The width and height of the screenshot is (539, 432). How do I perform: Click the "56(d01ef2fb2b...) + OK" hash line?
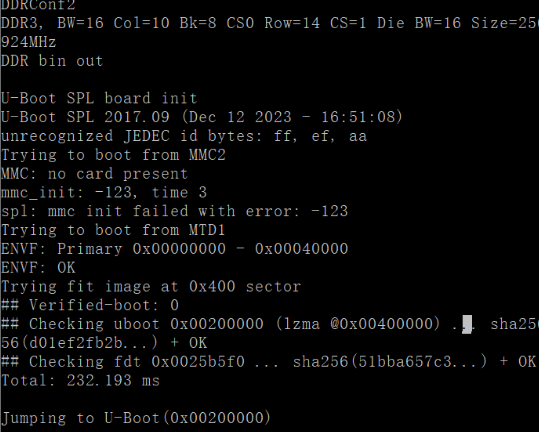pyautogui.click(x=104, y=343)
